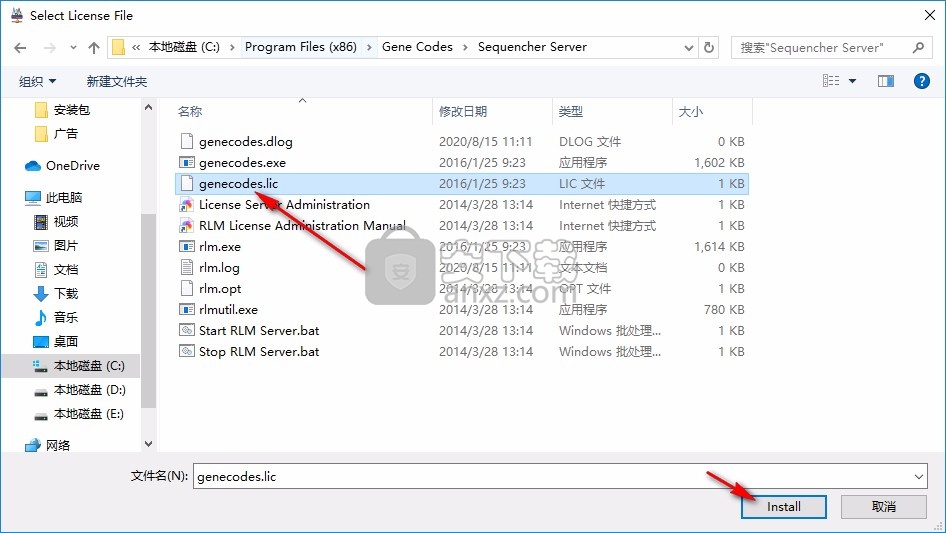Select the rlm.exe application icon
This screenshot has height=533, width=946.
[x=187, y=246]
